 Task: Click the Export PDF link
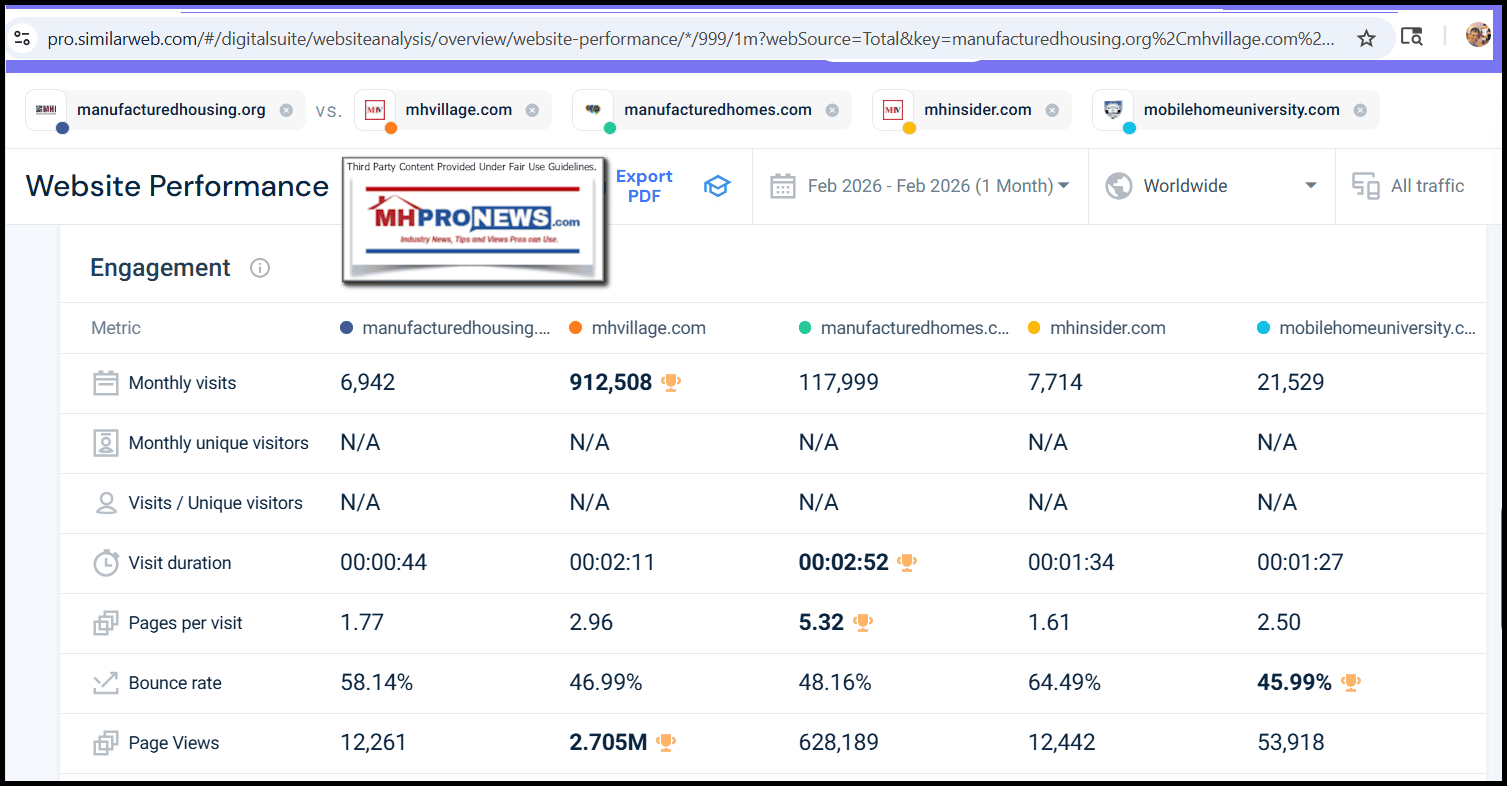(644, 186)
